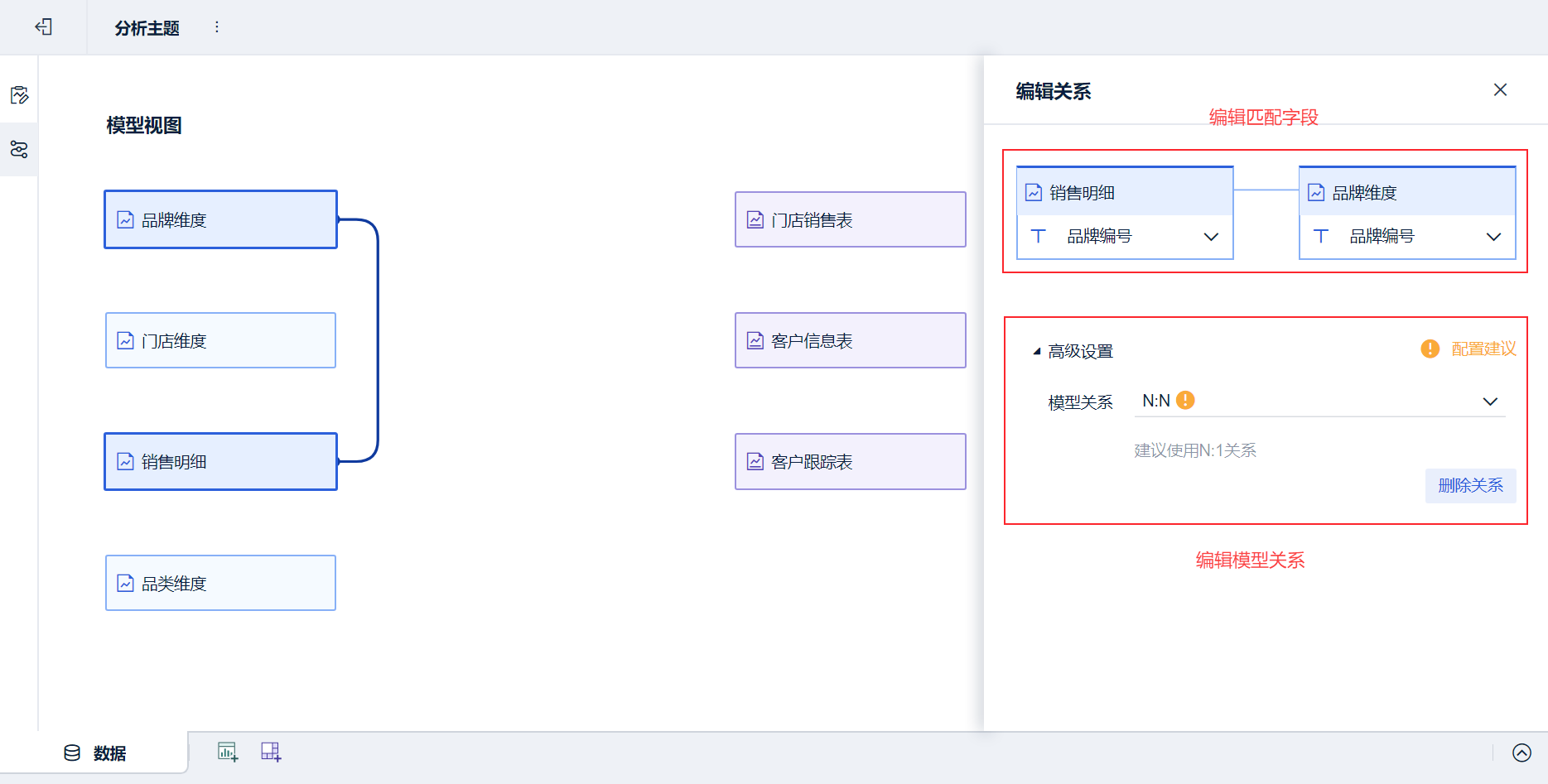
Task: Click the add dashboard grid icon
Action: 271,752
